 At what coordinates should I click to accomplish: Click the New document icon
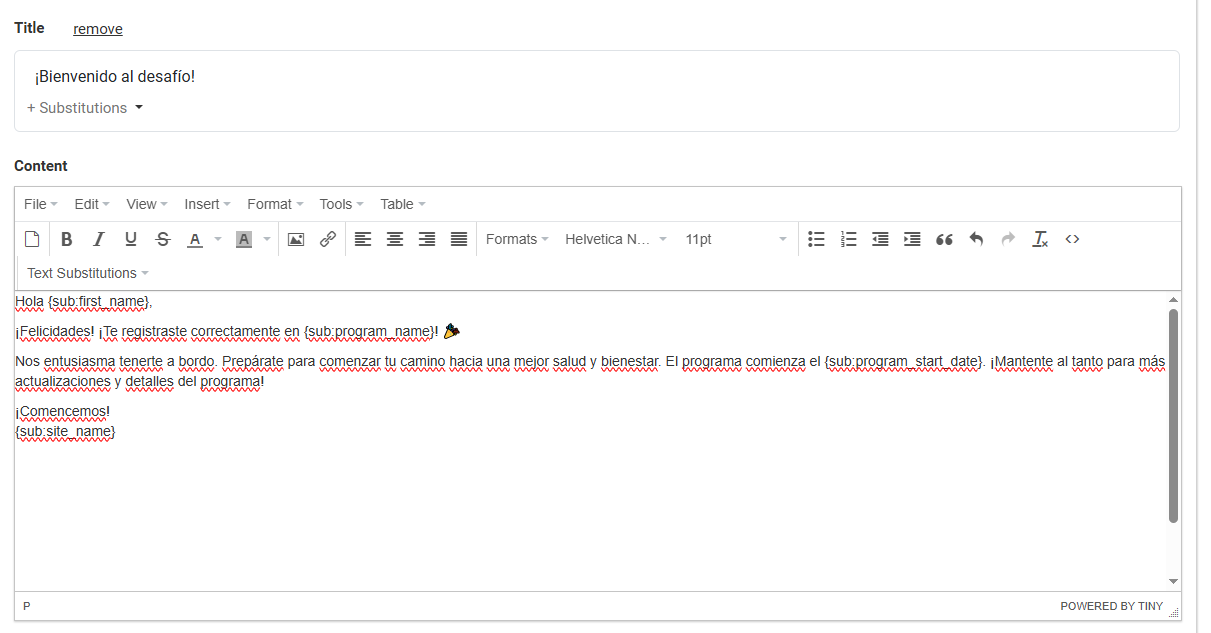pyautogui.click(x=32, y=239)
